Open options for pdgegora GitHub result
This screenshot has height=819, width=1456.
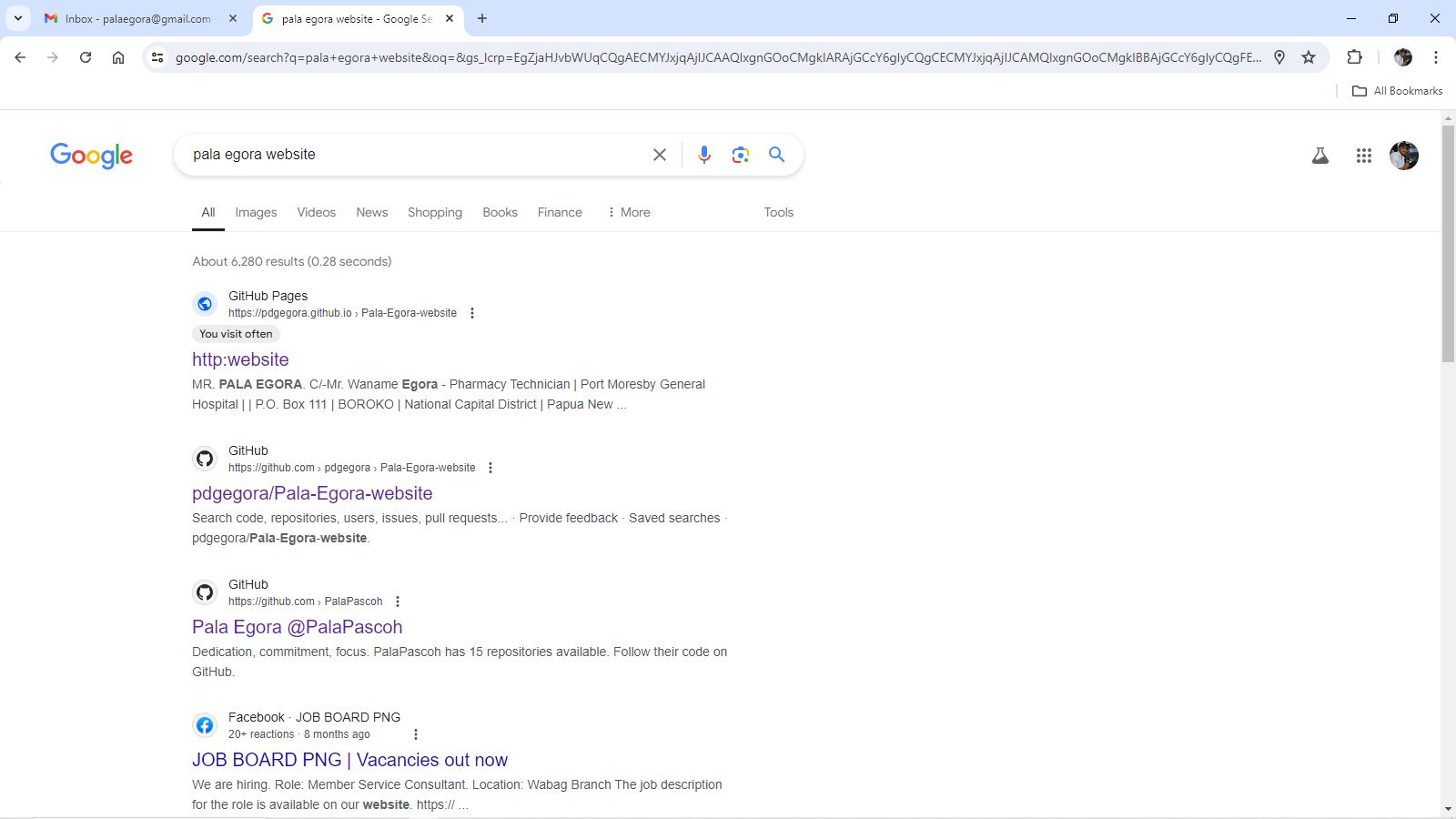[x=490, y=468]
